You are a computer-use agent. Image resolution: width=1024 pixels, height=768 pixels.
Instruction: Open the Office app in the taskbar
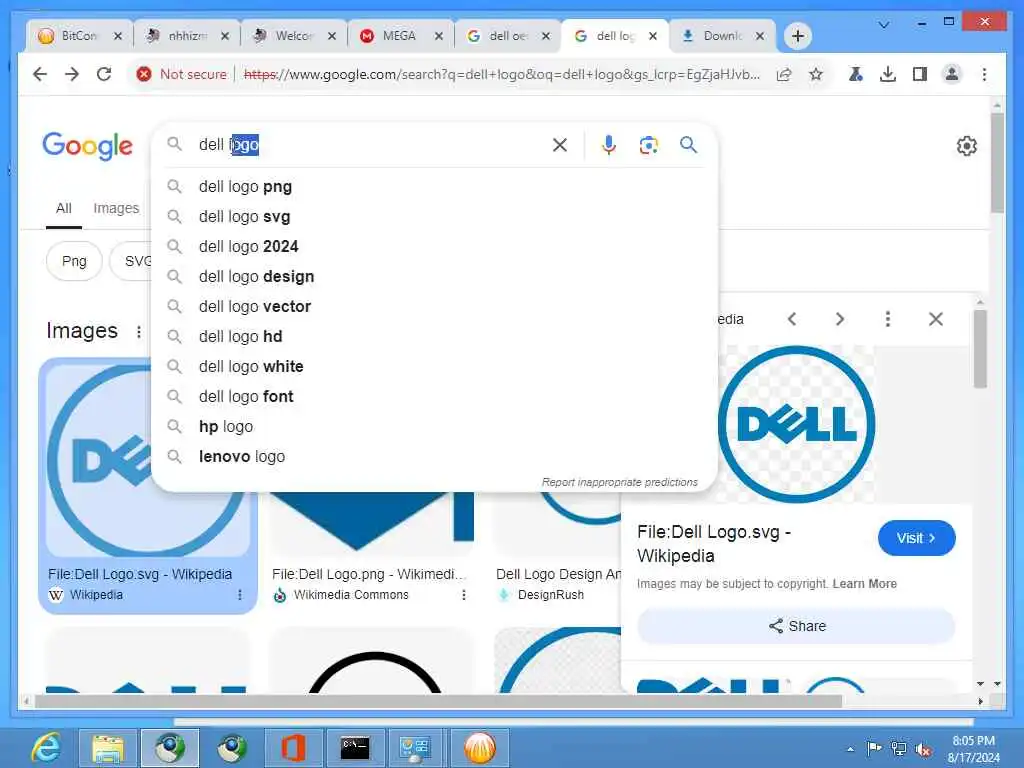click(x=293, y=748)
